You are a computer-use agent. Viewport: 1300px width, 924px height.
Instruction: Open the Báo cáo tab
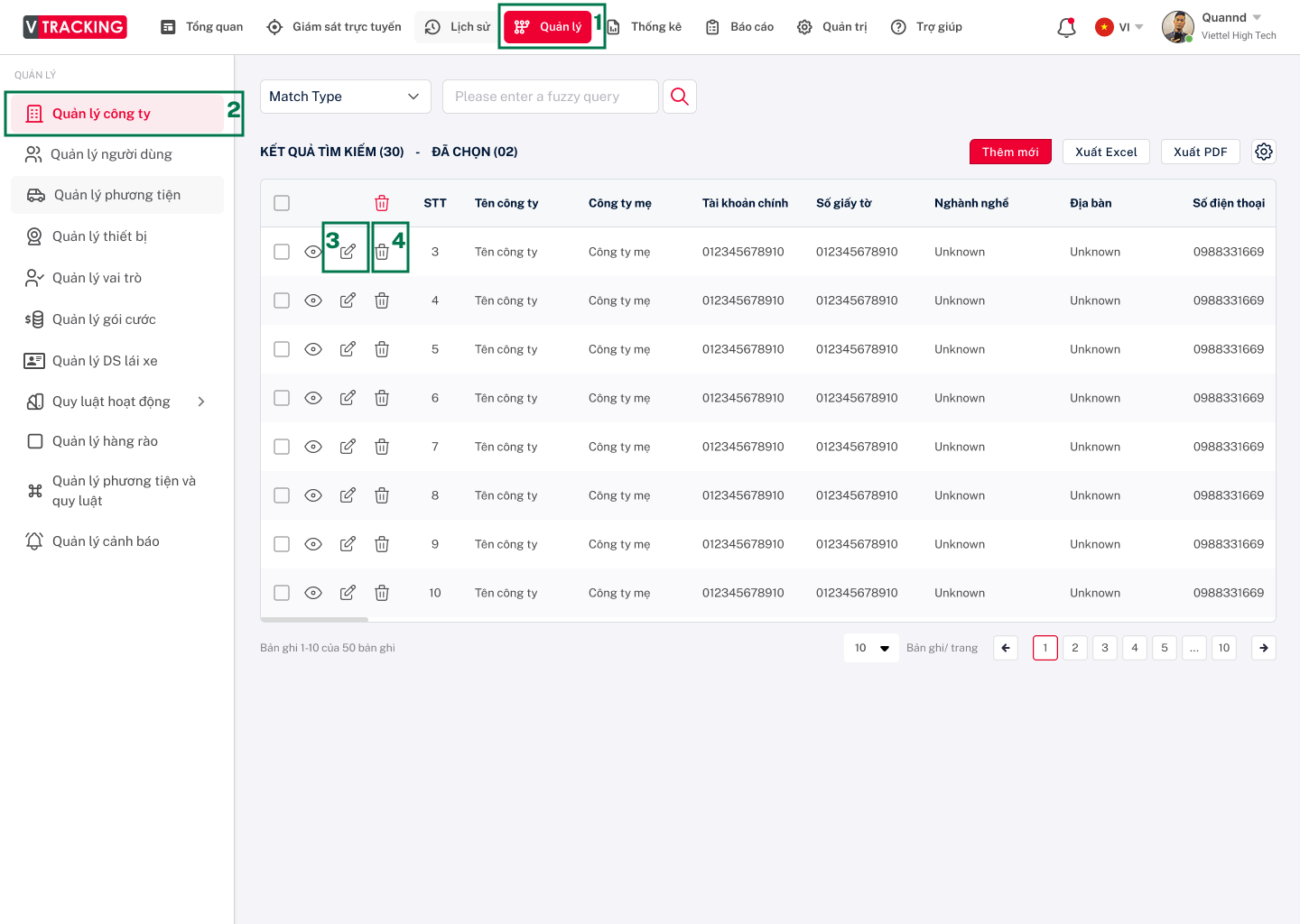(739, 27)
